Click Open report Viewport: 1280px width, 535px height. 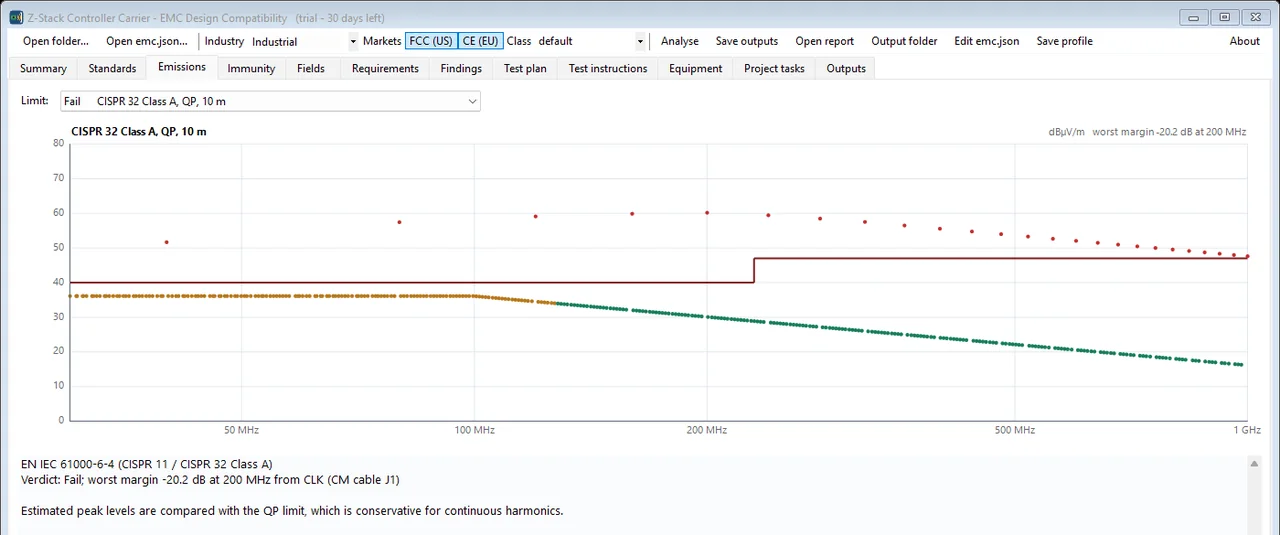825,41
